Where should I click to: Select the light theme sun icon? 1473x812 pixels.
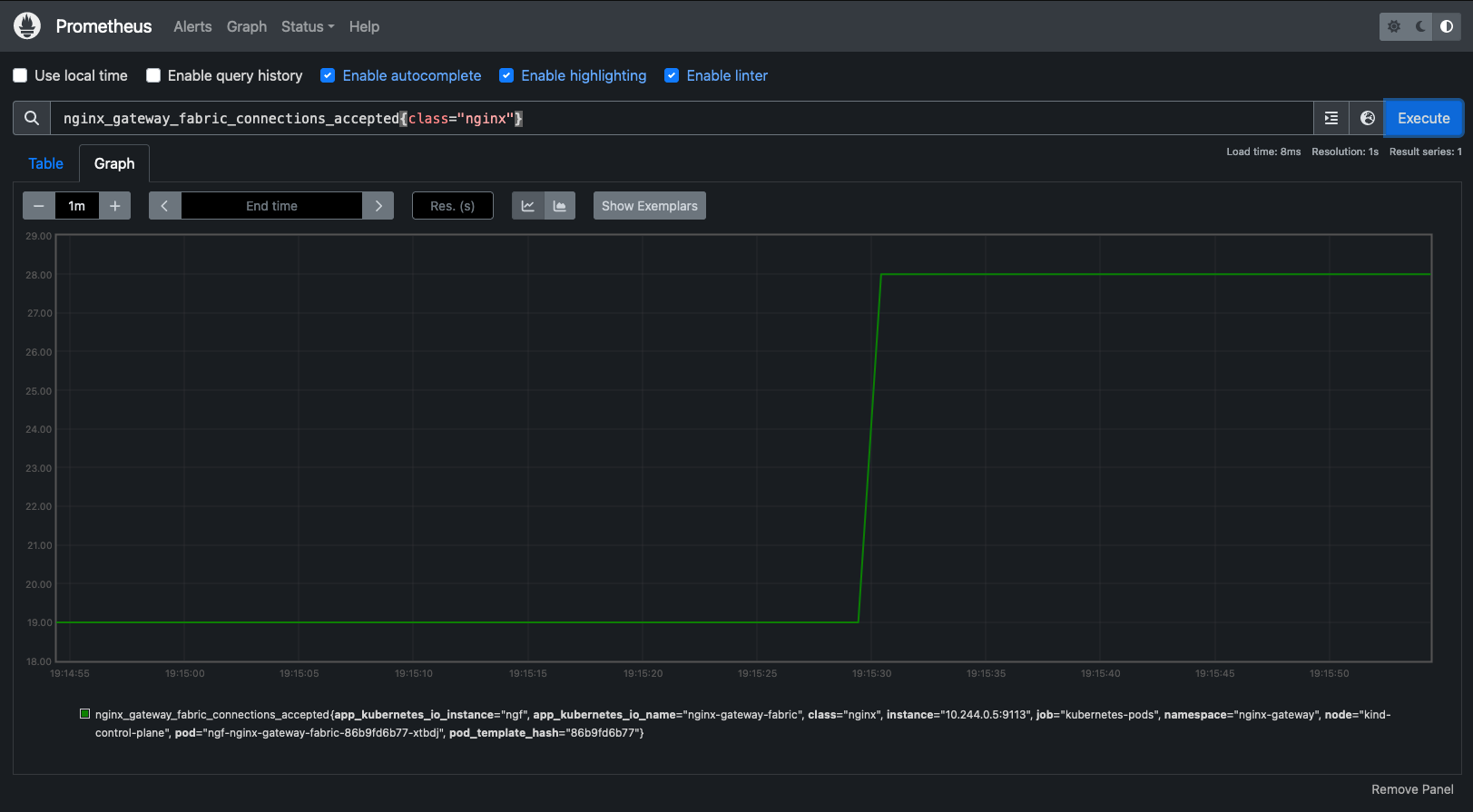[x=1394, y=26]
